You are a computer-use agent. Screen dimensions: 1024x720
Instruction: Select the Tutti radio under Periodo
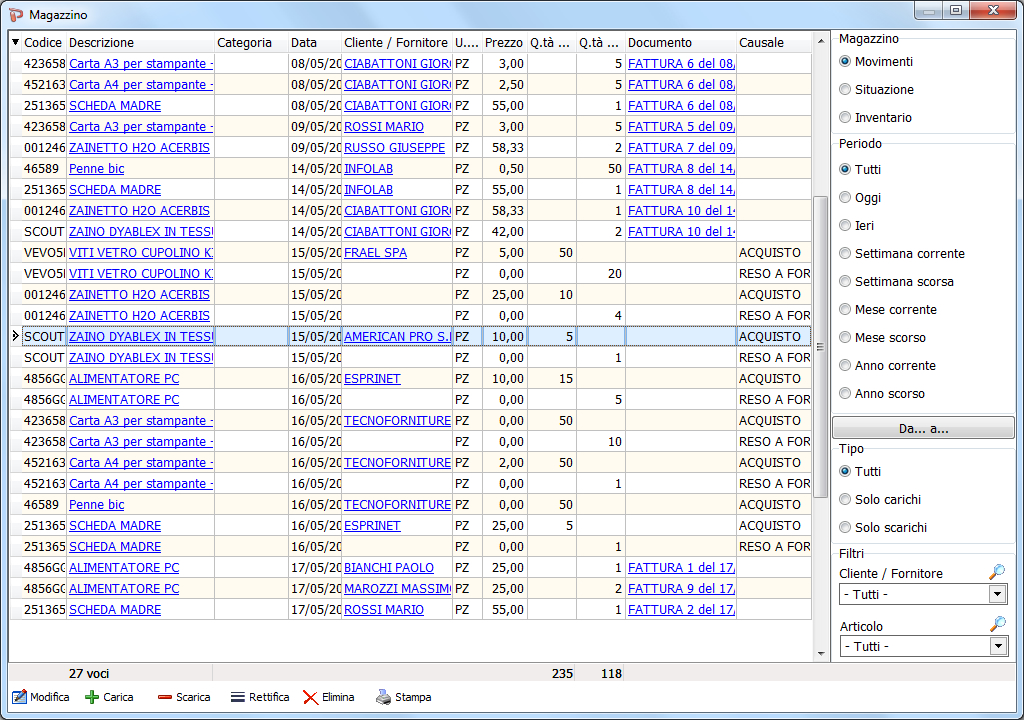pos(845,169)
